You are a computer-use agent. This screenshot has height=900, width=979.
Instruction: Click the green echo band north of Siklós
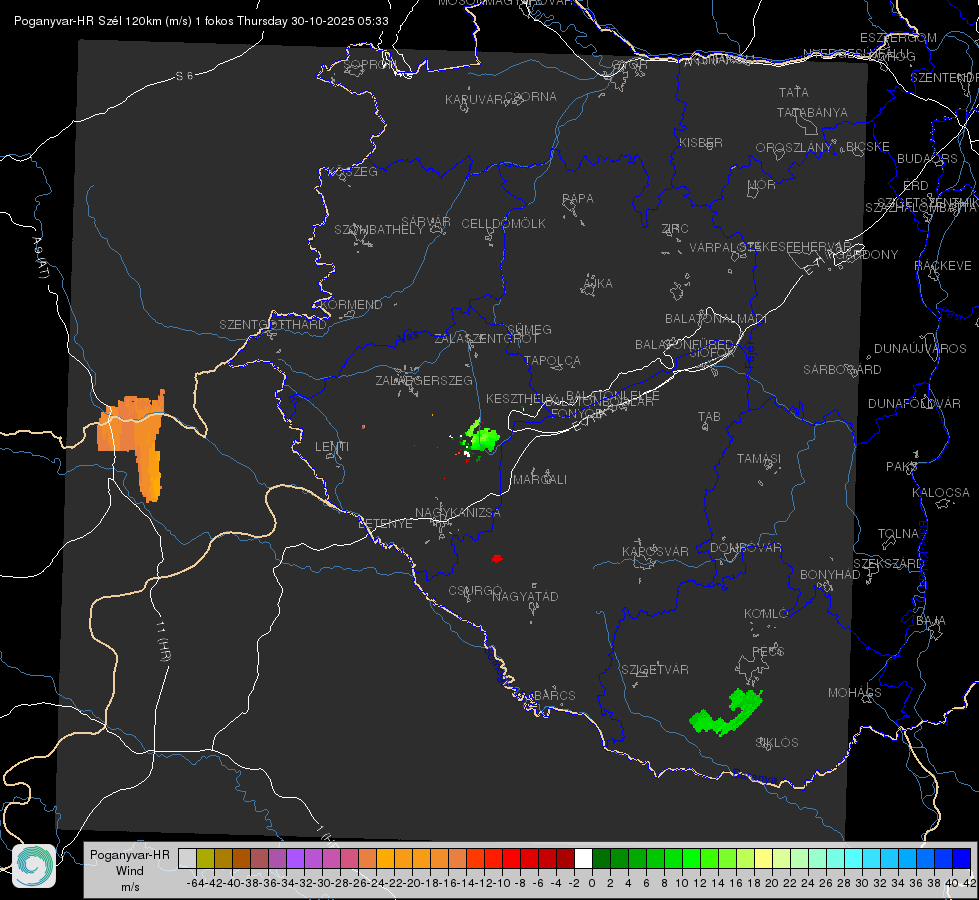click(727, 713)
